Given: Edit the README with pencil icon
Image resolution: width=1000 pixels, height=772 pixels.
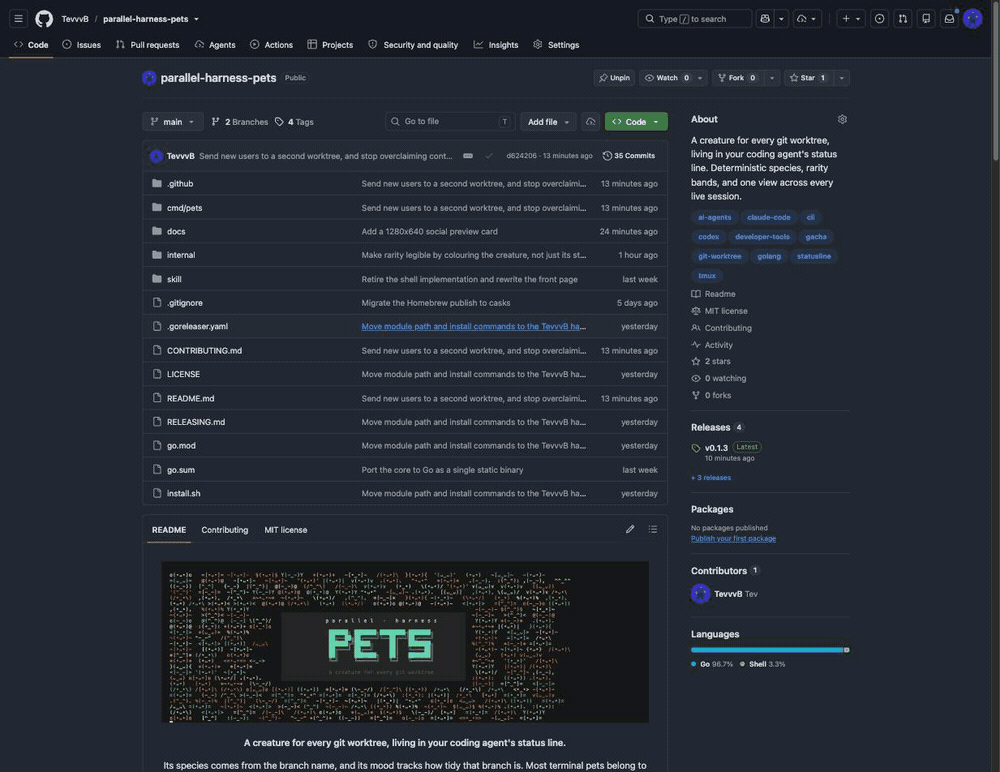Looking at the screenshot, I should (630, 529).
